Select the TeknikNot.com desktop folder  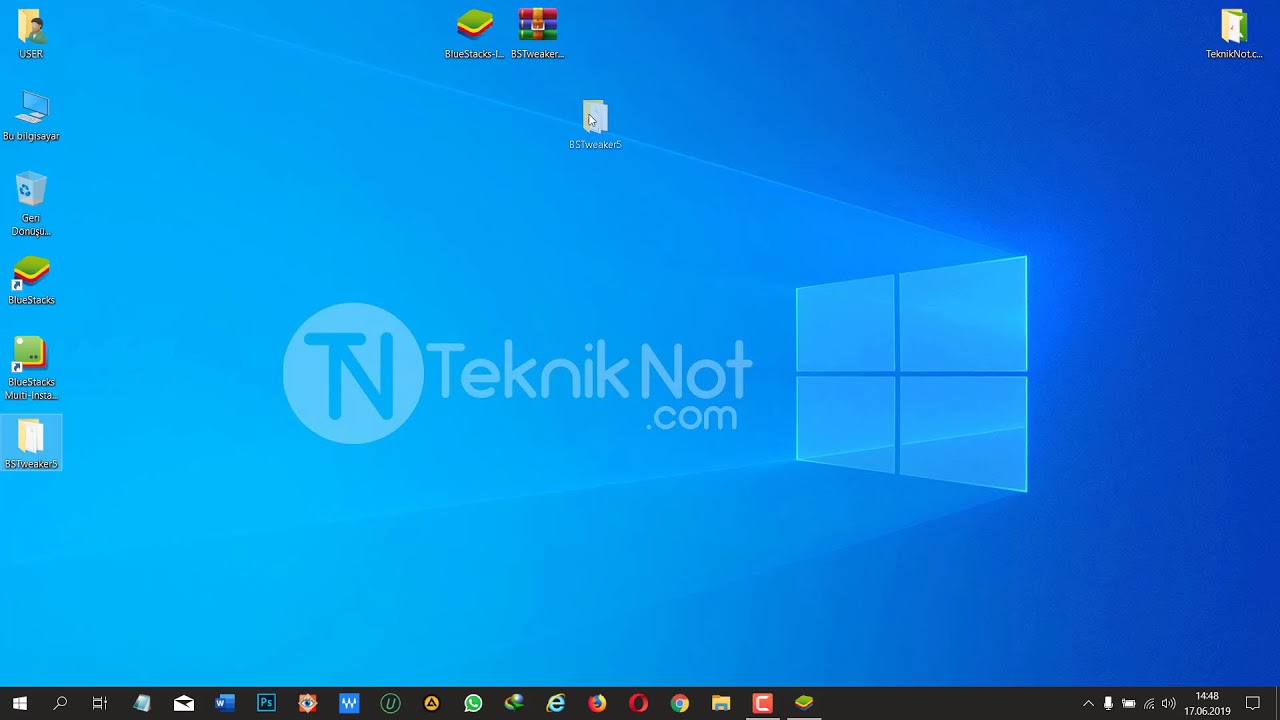click(x=1234, y=34)
